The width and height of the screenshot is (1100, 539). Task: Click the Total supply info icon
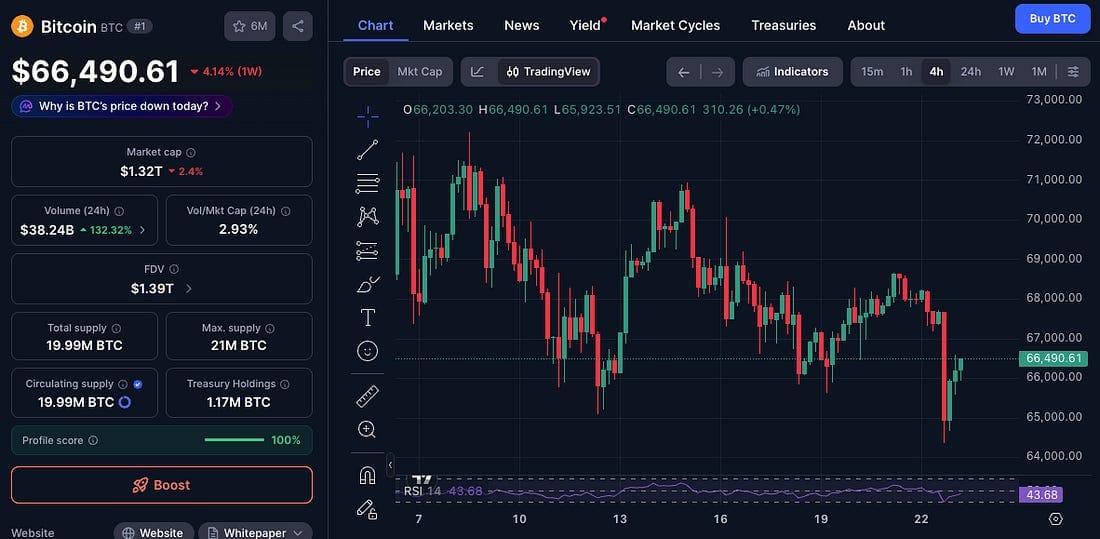pos(116,328)
